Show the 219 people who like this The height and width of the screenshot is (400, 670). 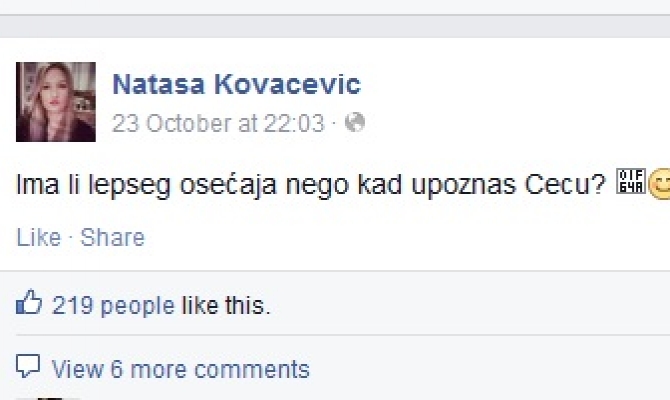pyautogui.click(x=113, y=306)
